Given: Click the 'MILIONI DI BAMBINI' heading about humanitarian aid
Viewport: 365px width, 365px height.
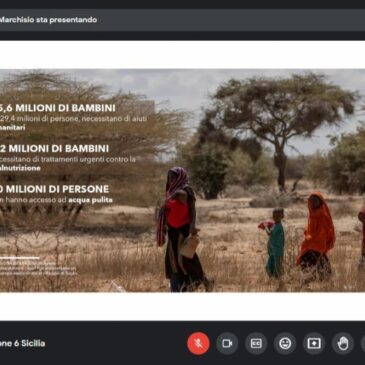Looking at the screenshot, I should coord(58,108).
